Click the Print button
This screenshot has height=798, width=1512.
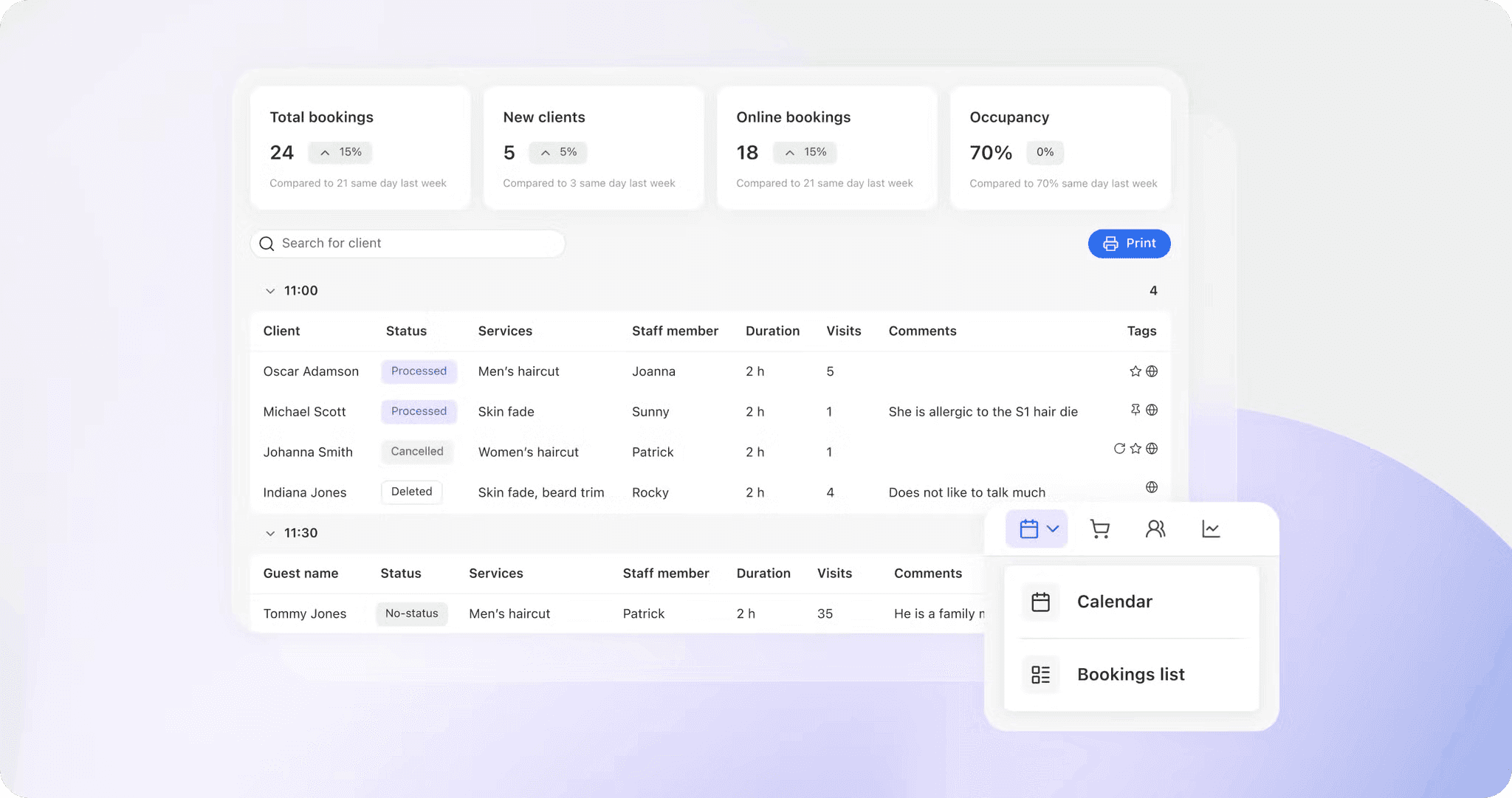(x=1129, y=244)
